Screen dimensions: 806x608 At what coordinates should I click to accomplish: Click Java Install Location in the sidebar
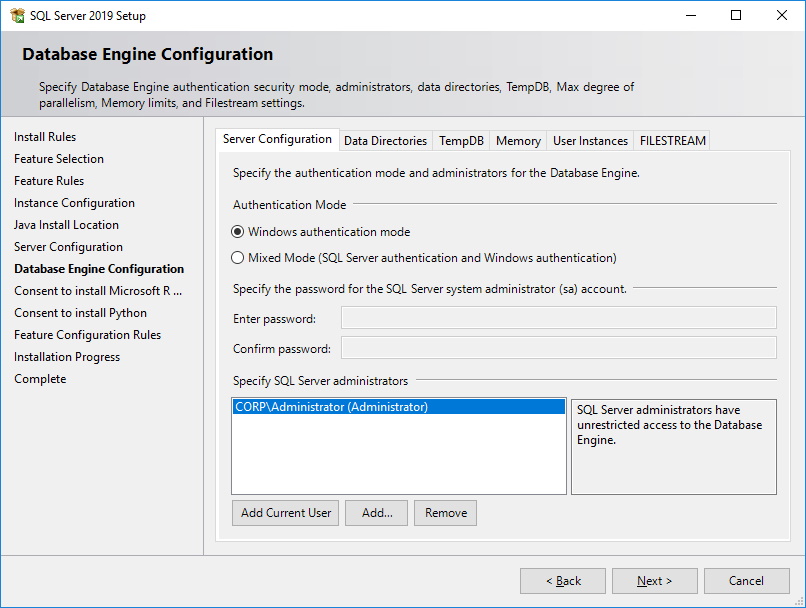pos(66,225)
